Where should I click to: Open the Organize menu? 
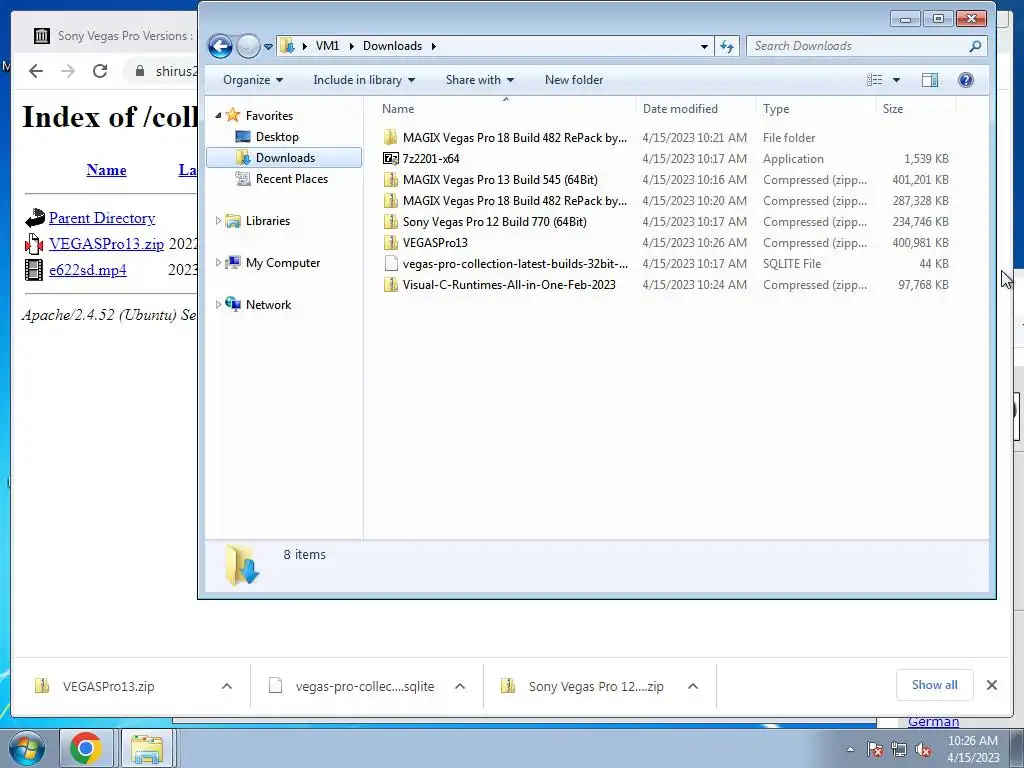tap(253, 80)
